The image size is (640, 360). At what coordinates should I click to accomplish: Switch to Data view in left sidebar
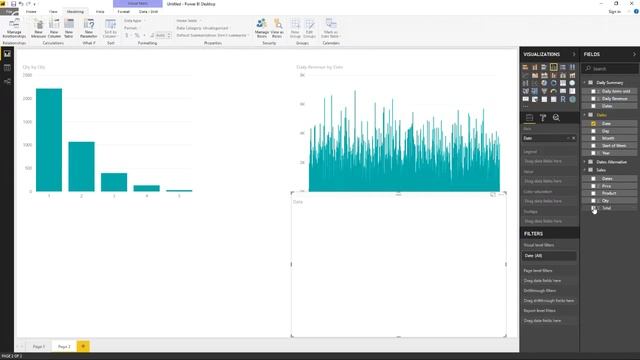click(x=7, y=68)
